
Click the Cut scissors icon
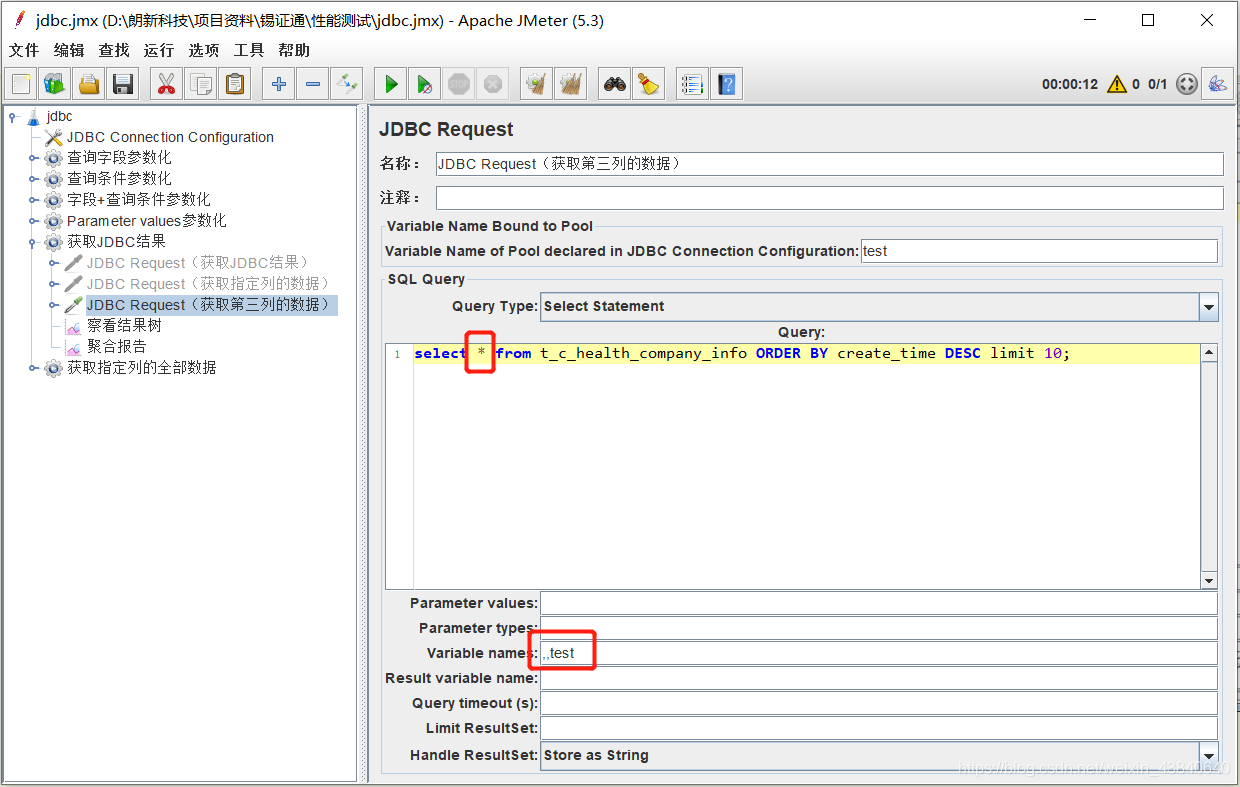point(166,84)
